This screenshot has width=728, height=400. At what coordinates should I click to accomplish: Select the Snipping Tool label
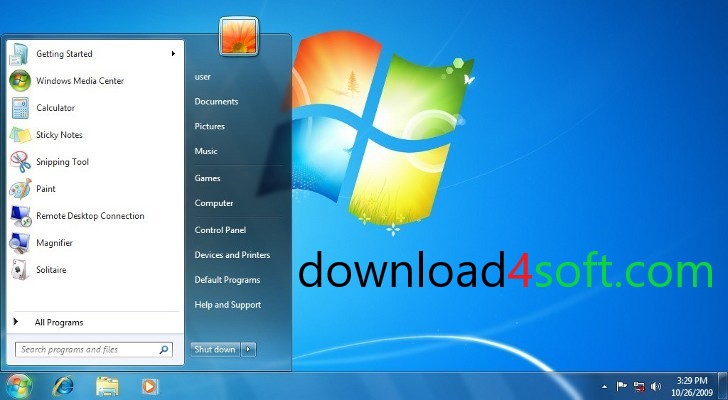tap(62, 162)
